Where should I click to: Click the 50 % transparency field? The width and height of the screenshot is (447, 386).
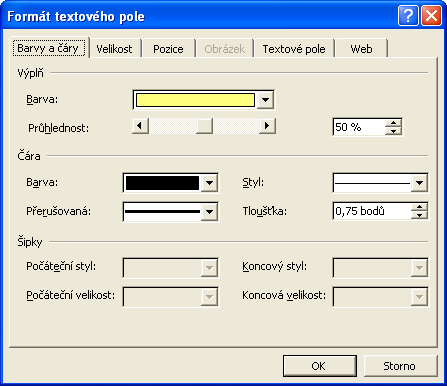pyautogui.click(x=359, y=127)
